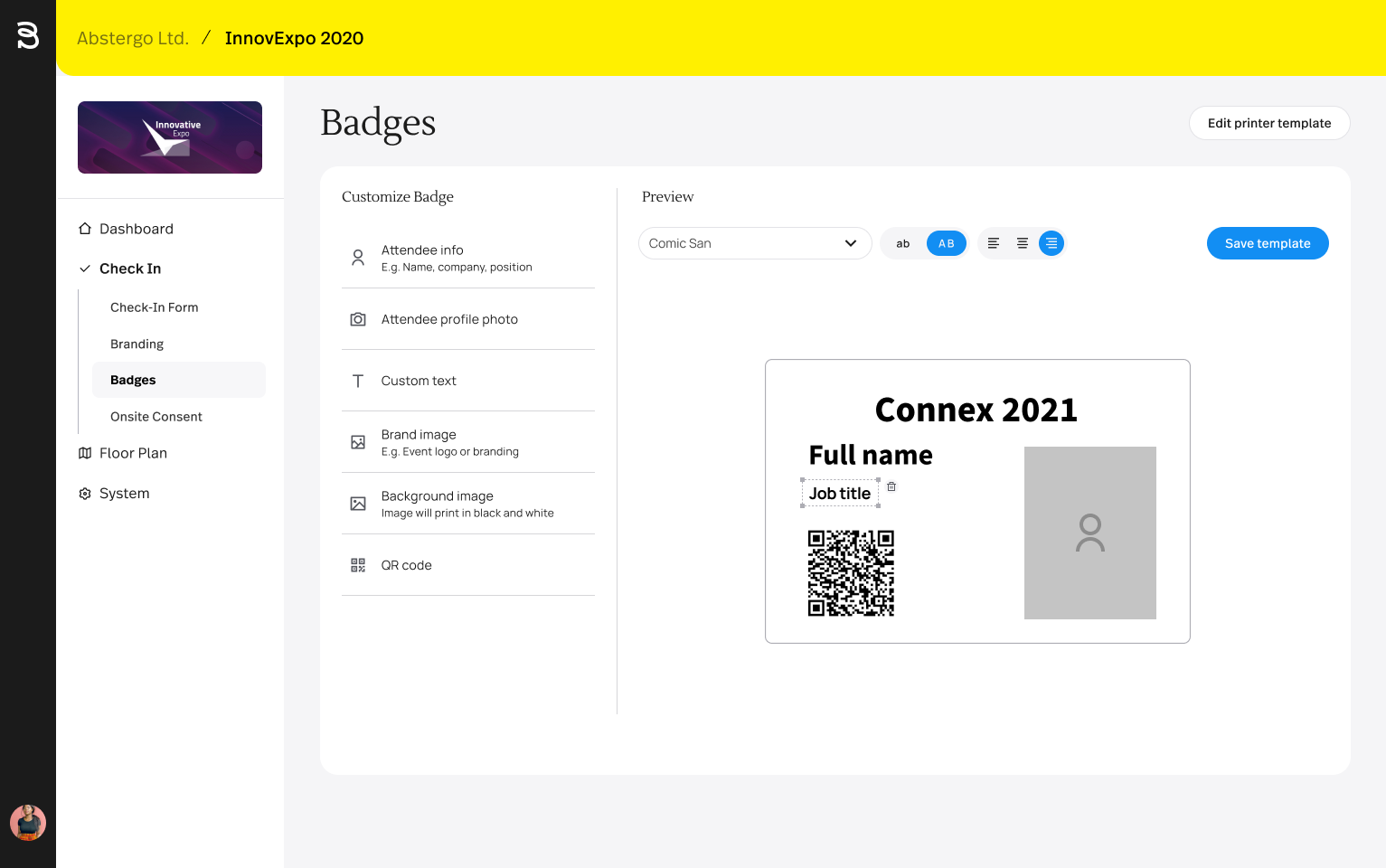Open Onsite Consent page
This screenshot has height=868, width=1386.
pos(156,417)
